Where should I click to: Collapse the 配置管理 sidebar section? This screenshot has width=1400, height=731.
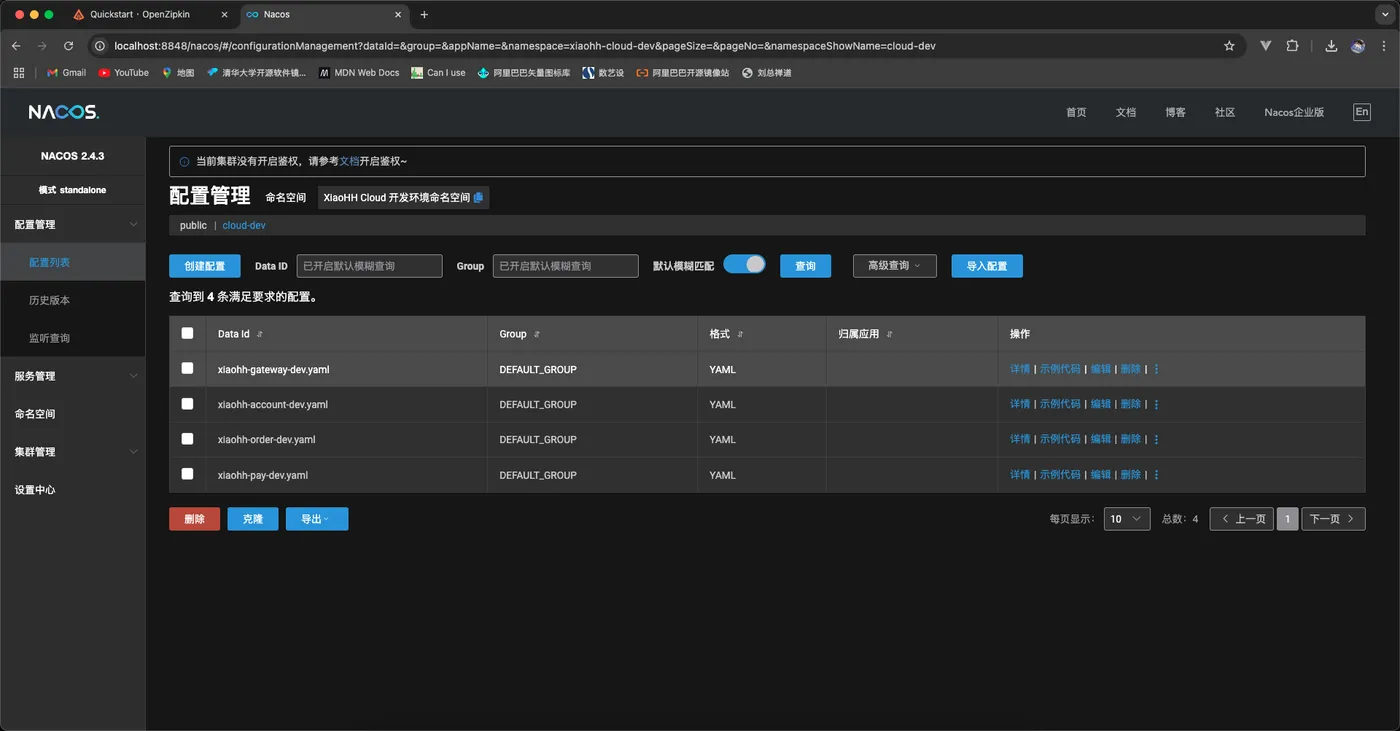pyautogui.click(x=72, y=225)
